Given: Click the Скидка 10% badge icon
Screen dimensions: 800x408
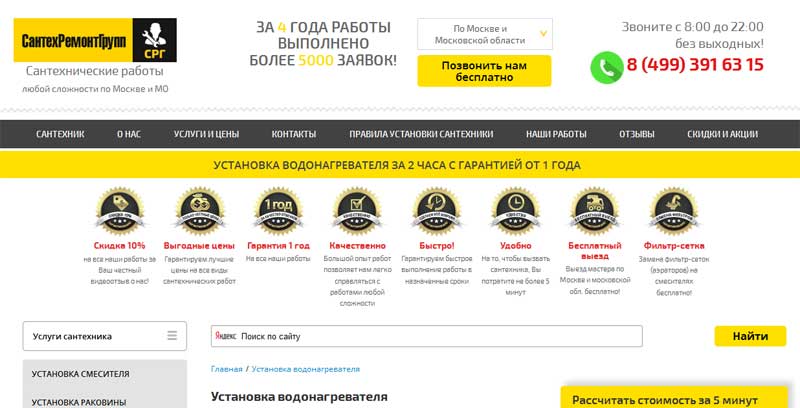Looking at the screenshot, I should [120, 211].
